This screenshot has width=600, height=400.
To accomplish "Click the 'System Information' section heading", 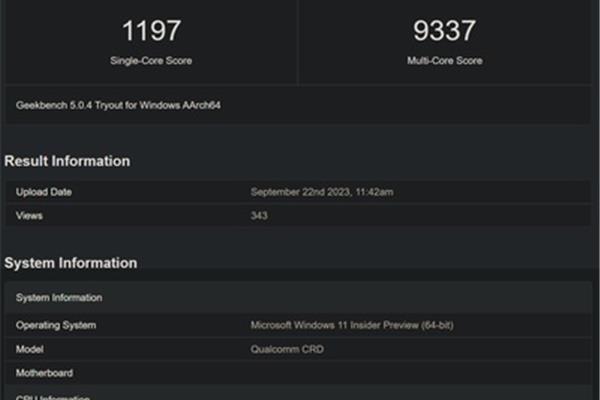I will click(70, 263).
